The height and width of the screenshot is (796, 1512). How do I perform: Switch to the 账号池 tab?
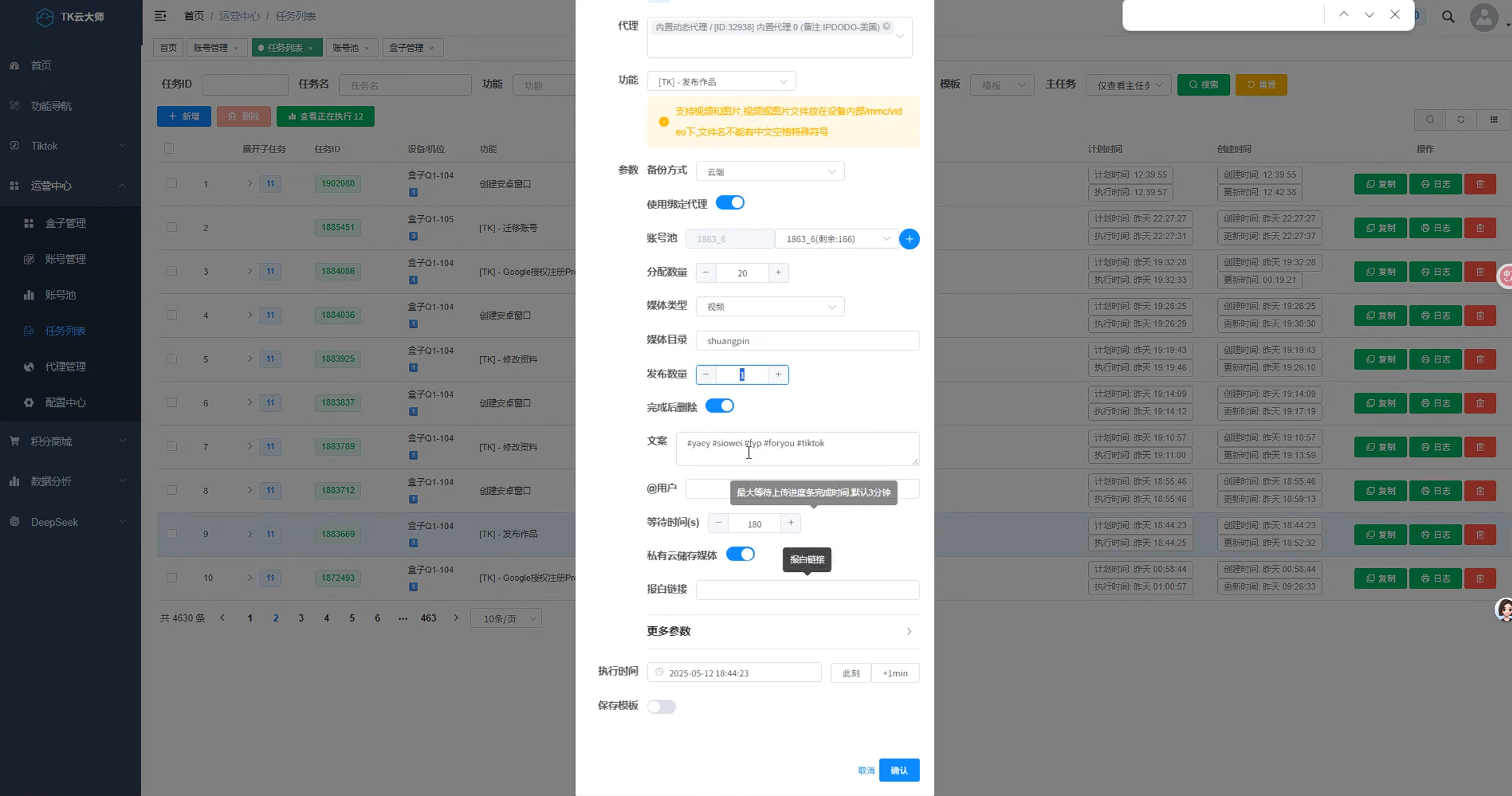click(x=346, y=48)
